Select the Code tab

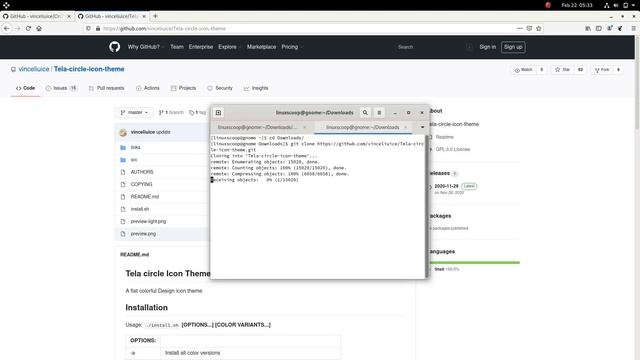pos(25,88)
